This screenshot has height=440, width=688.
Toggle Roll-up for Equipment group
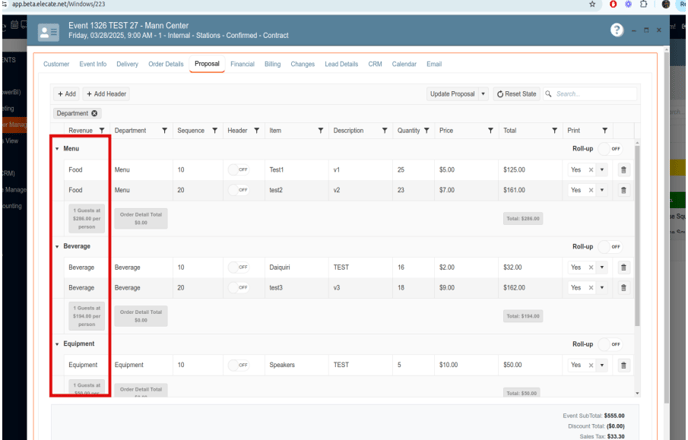point(610,344)
